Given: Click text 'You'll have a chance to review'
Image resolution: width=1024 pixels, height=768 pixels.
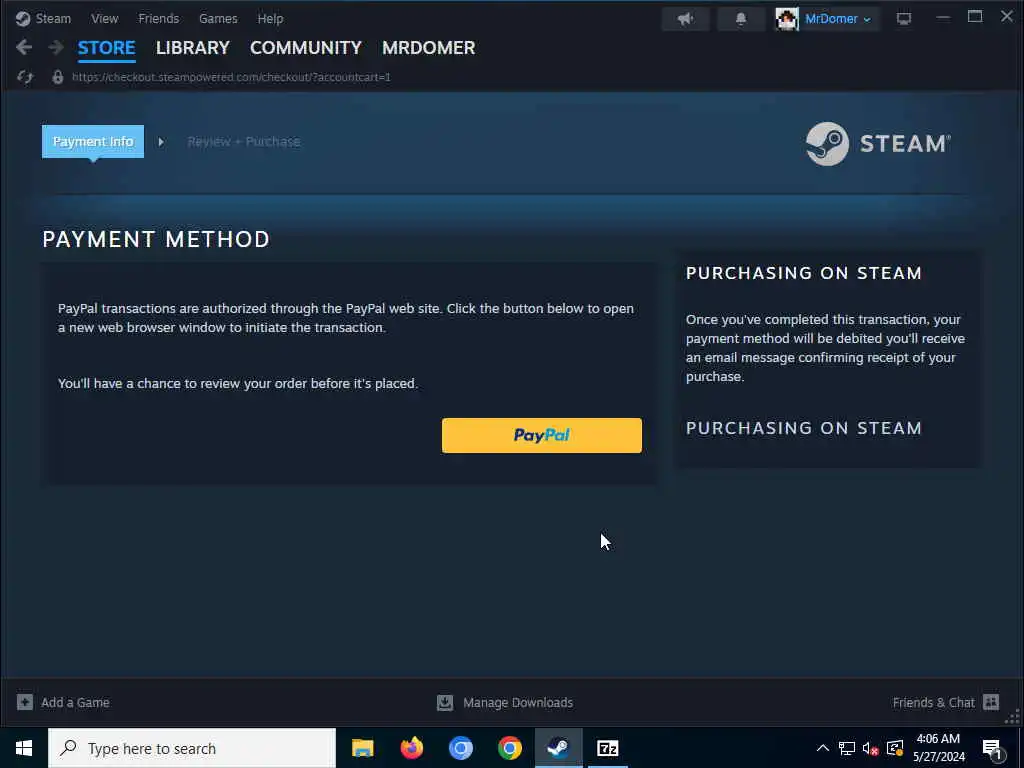Looking at the screenshot, I should coord(238,383).
